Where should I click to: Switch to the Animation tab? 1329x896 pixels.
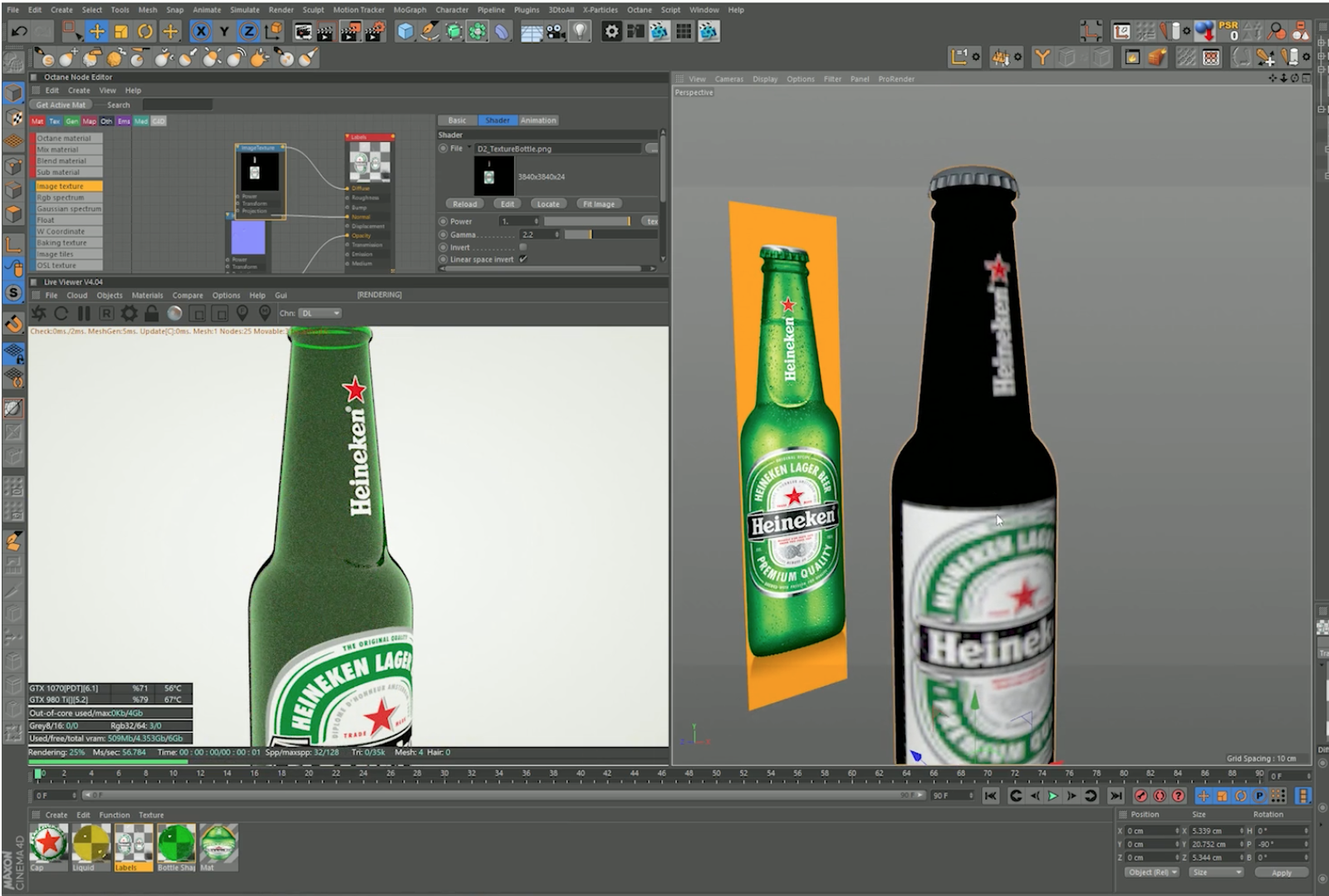[x=537, y=120]
